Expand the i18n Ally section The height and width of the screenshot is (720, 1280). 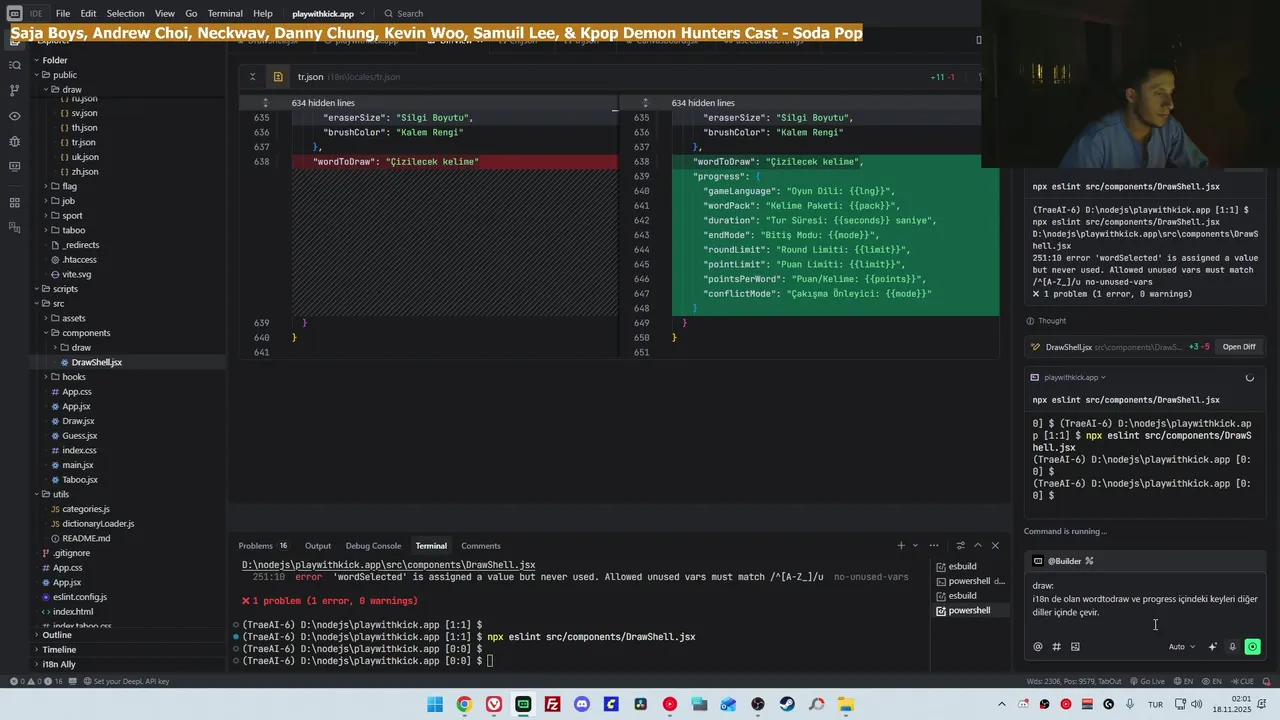59,664
